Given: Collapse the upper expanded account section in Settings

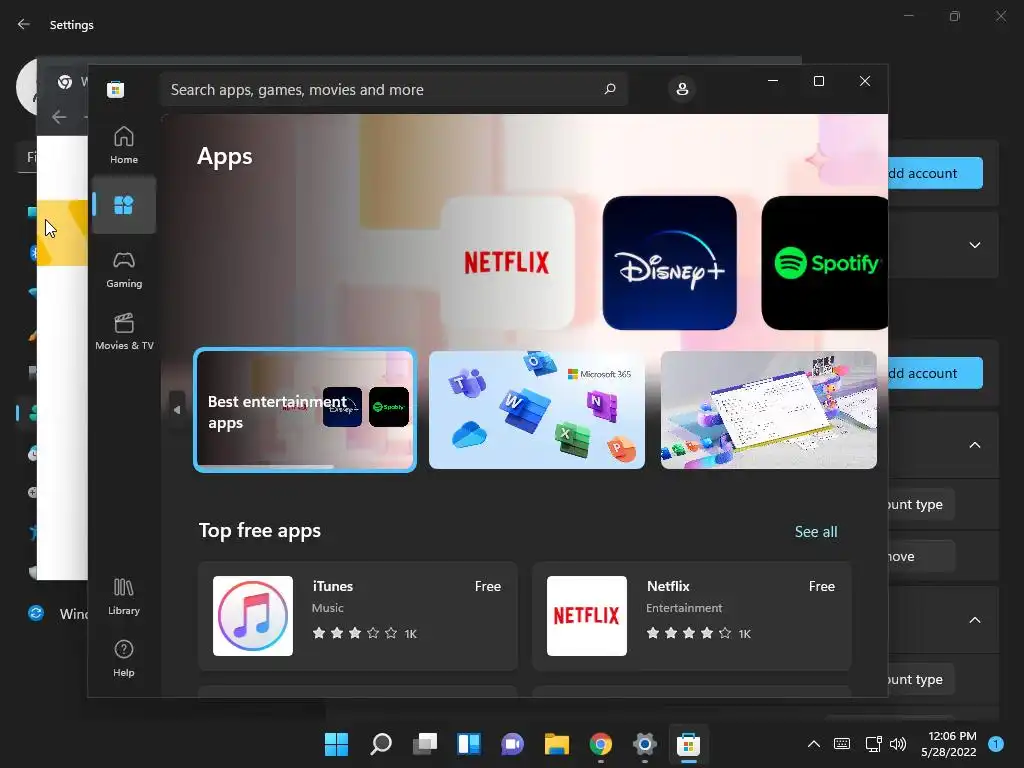Looking at the screenshot, I should pyautogui.click(x=974, y=445).
